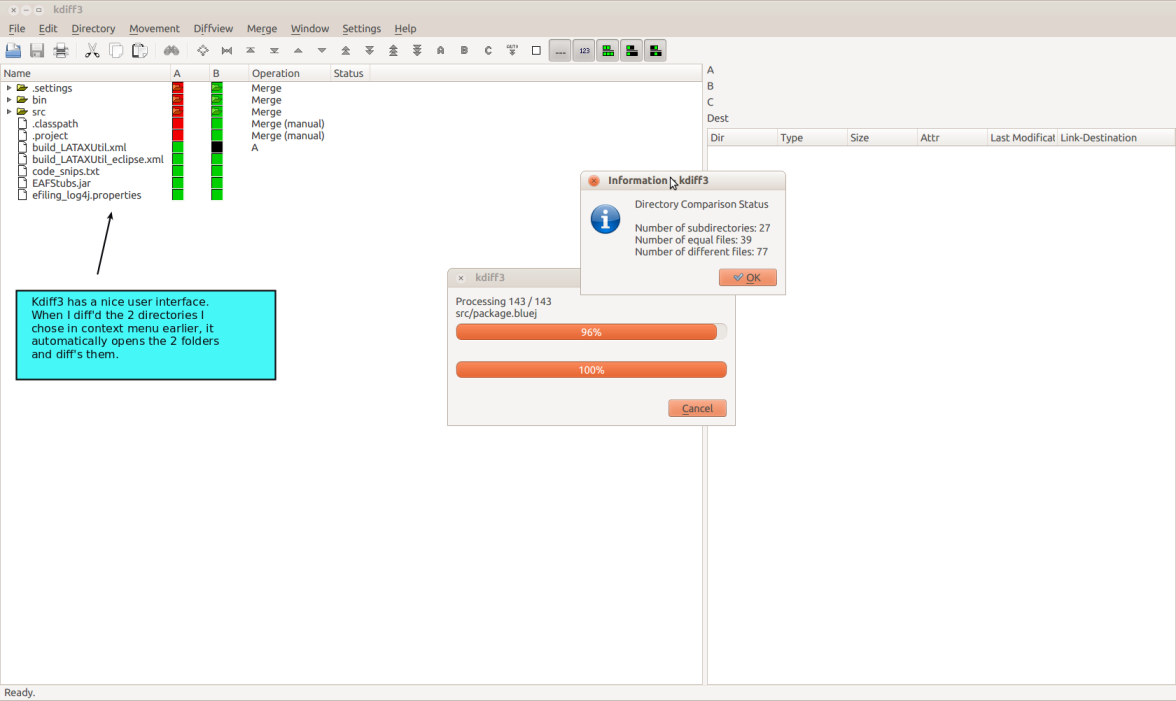This screenshot has height=701, width=1176.
Task: Jump to previous conflict with double up arrow
Action: [x=346, y=50]
